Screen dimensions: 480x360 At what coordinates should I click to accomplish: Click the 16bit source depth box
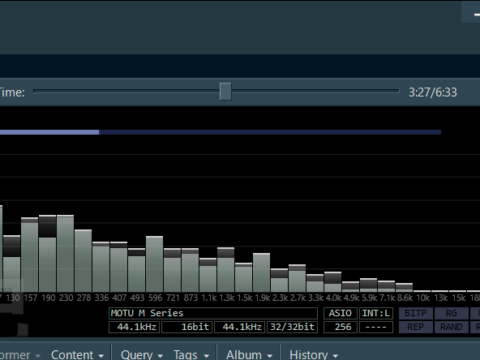pyautogui.click(x=187, y=327)
